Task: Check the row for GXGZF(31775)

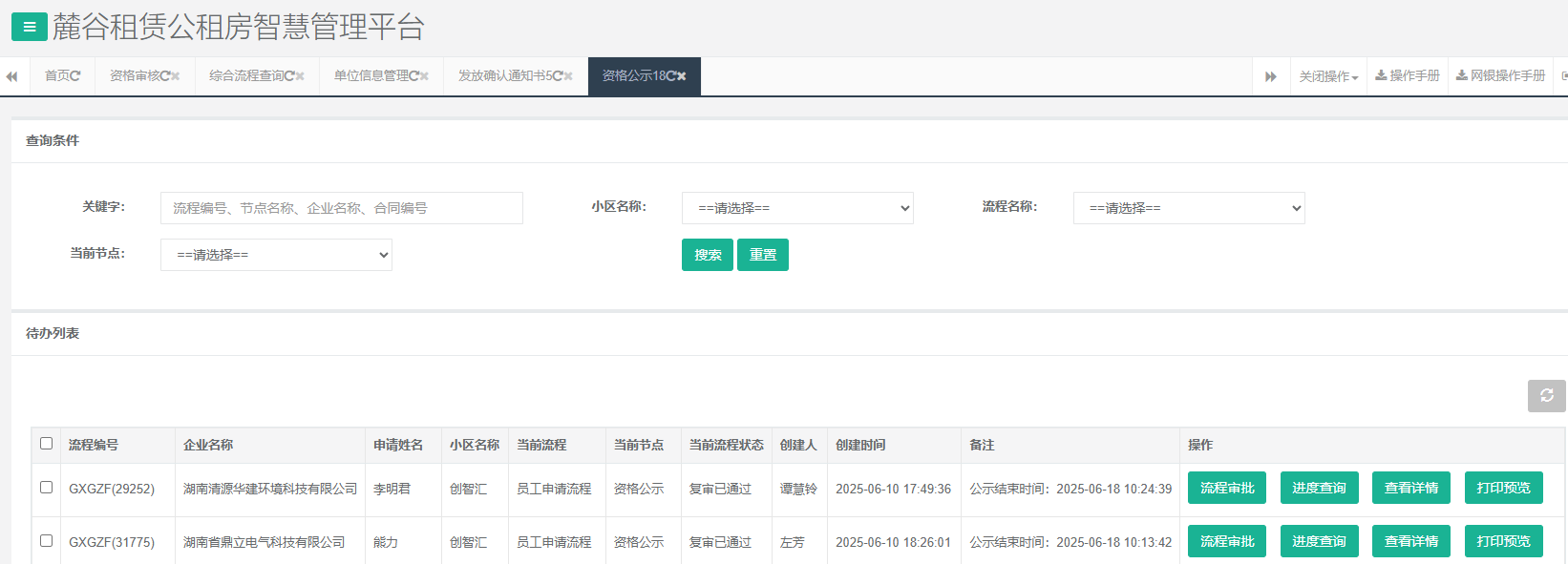Action: point(46,541)
